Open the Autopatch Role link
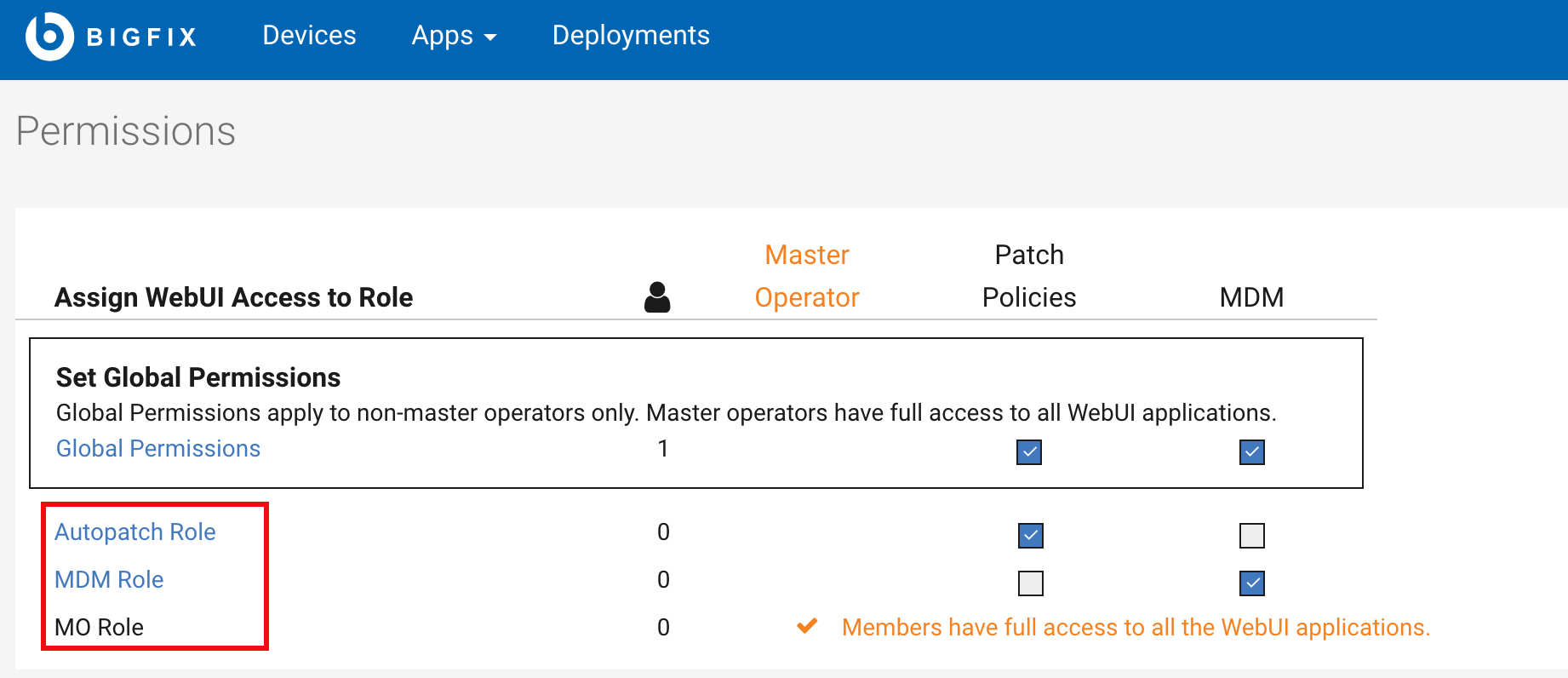Image resolution: width=1568 pixels, height=678 pixels. 135,531
